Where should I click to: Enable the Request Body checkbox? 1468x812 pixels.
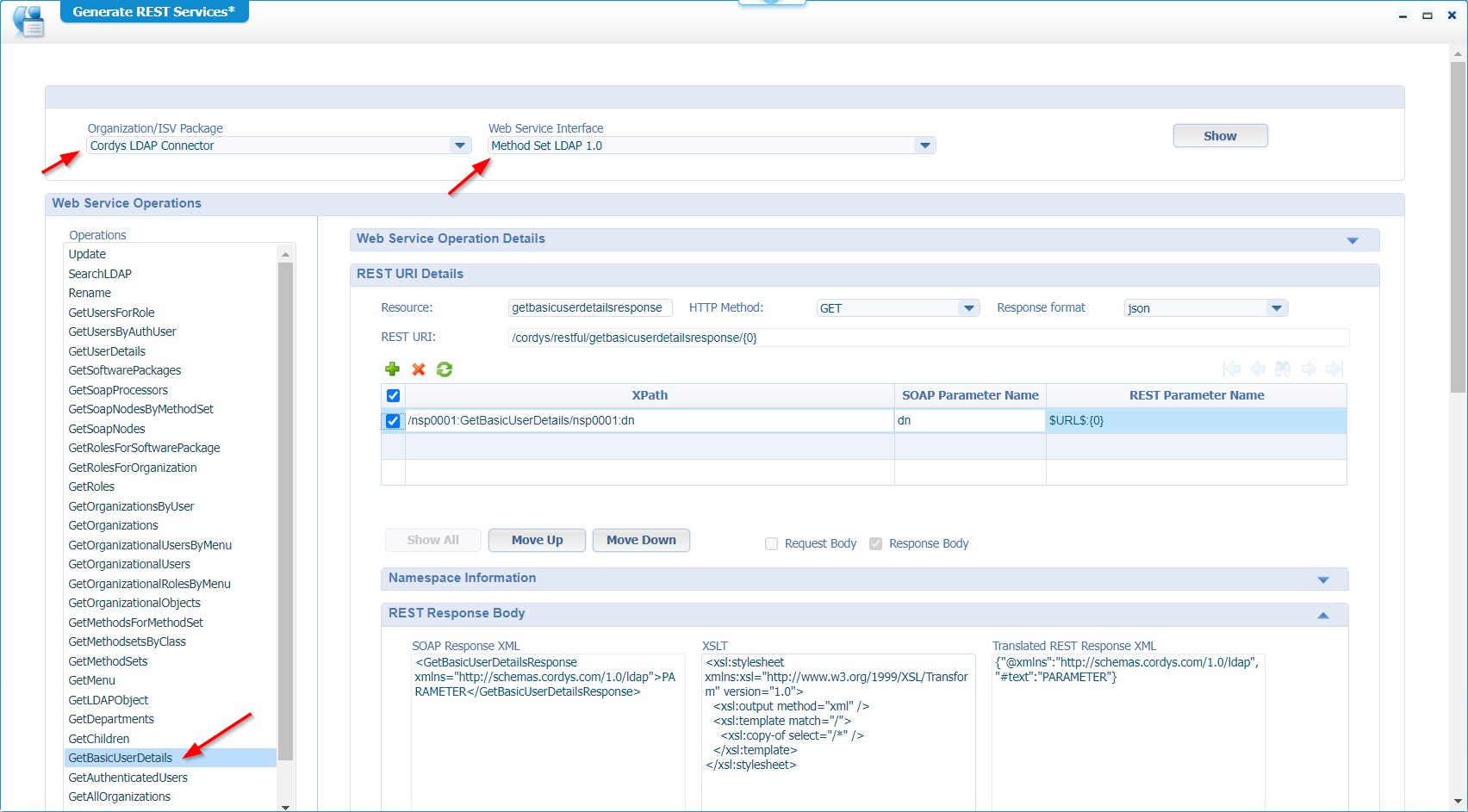[x=772, y=544]
